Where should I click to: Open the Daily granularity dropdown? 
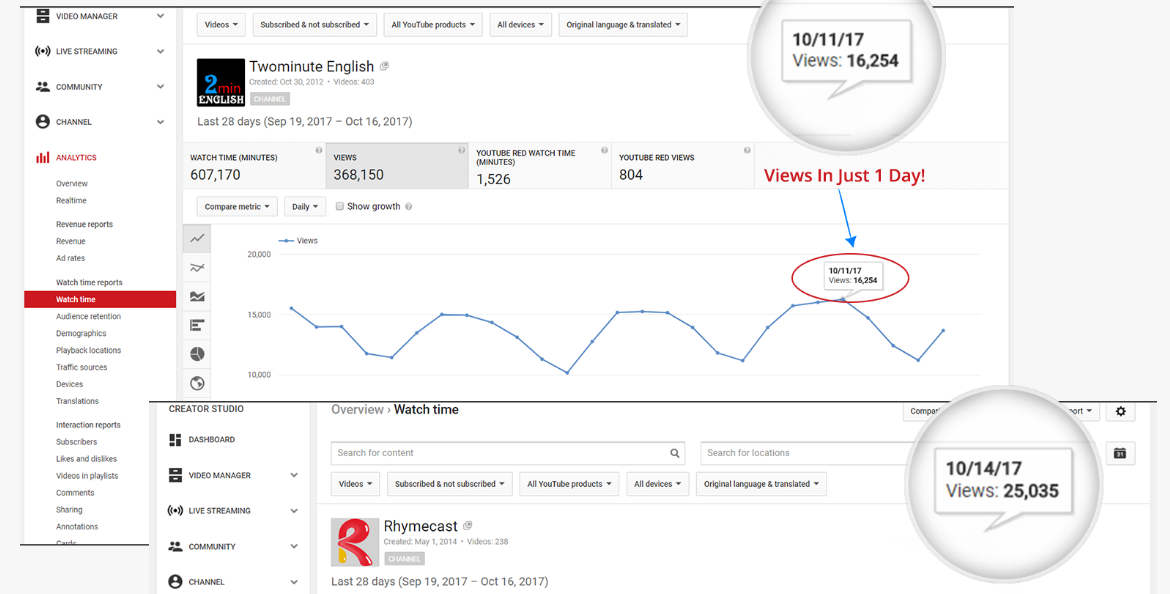coord(305,207)
